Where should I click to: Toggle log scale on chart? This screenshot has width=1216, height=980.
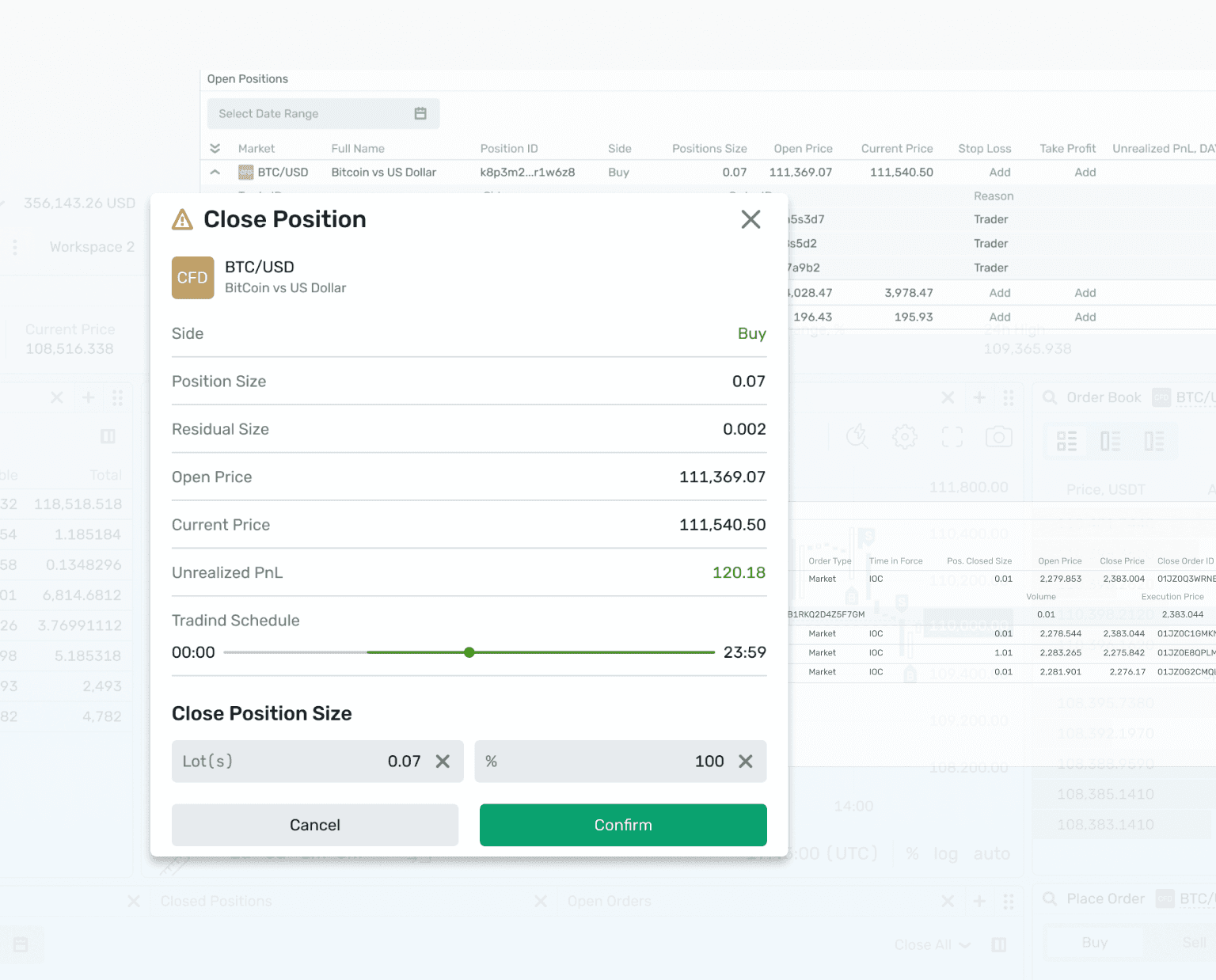[945, 854]
